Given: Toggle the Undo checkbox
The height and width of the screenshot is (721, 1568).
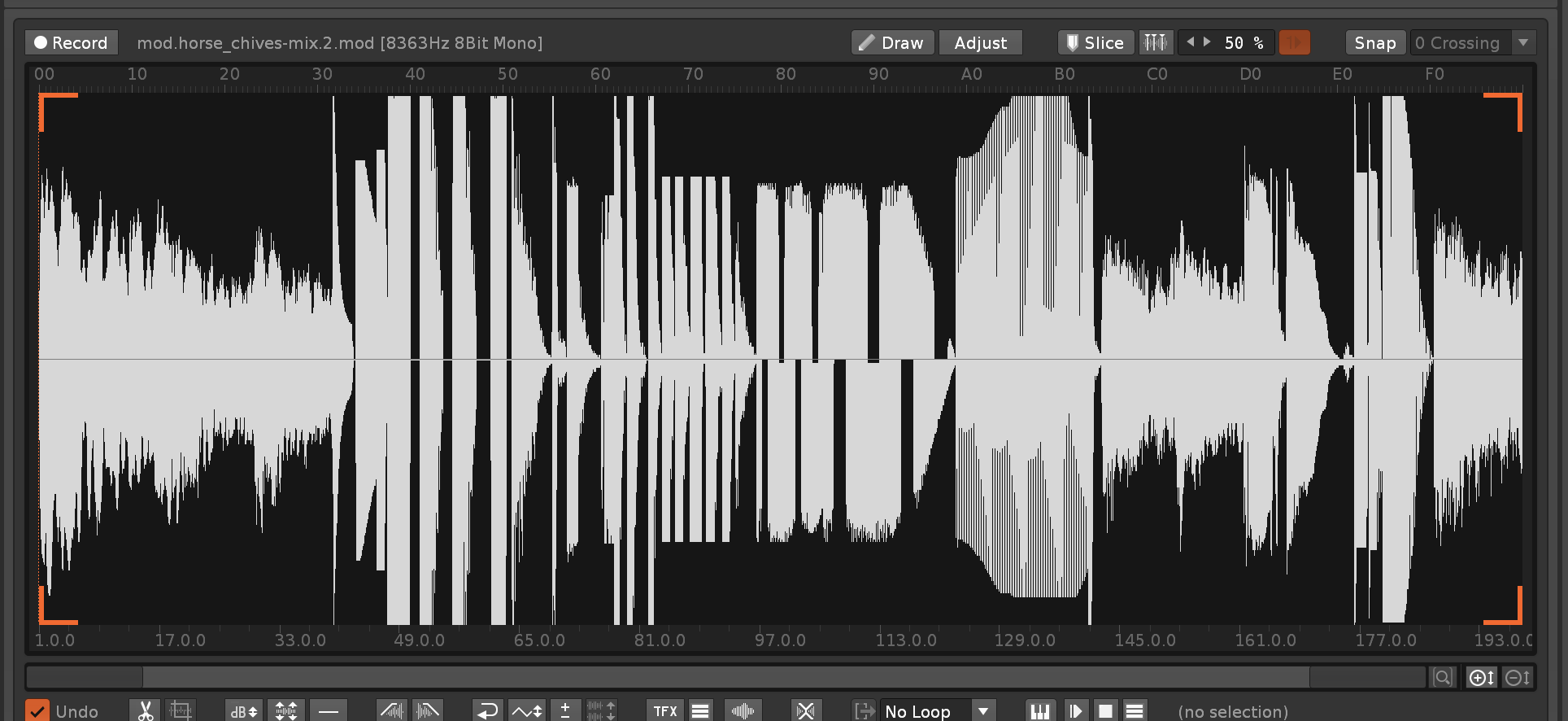Looking at the screenshot, I should [37, 710].
